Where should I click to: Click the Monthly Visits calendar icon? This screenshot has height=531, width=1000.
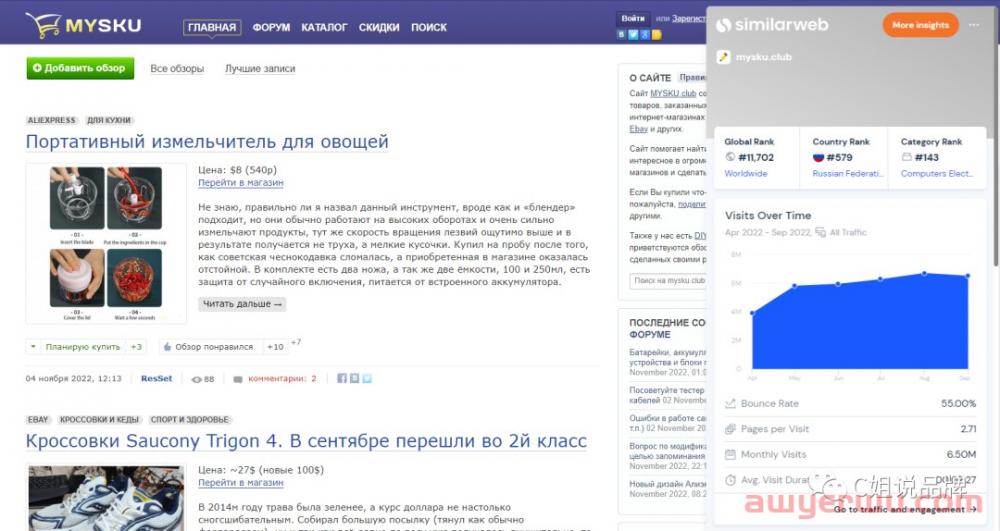point(730,455)
